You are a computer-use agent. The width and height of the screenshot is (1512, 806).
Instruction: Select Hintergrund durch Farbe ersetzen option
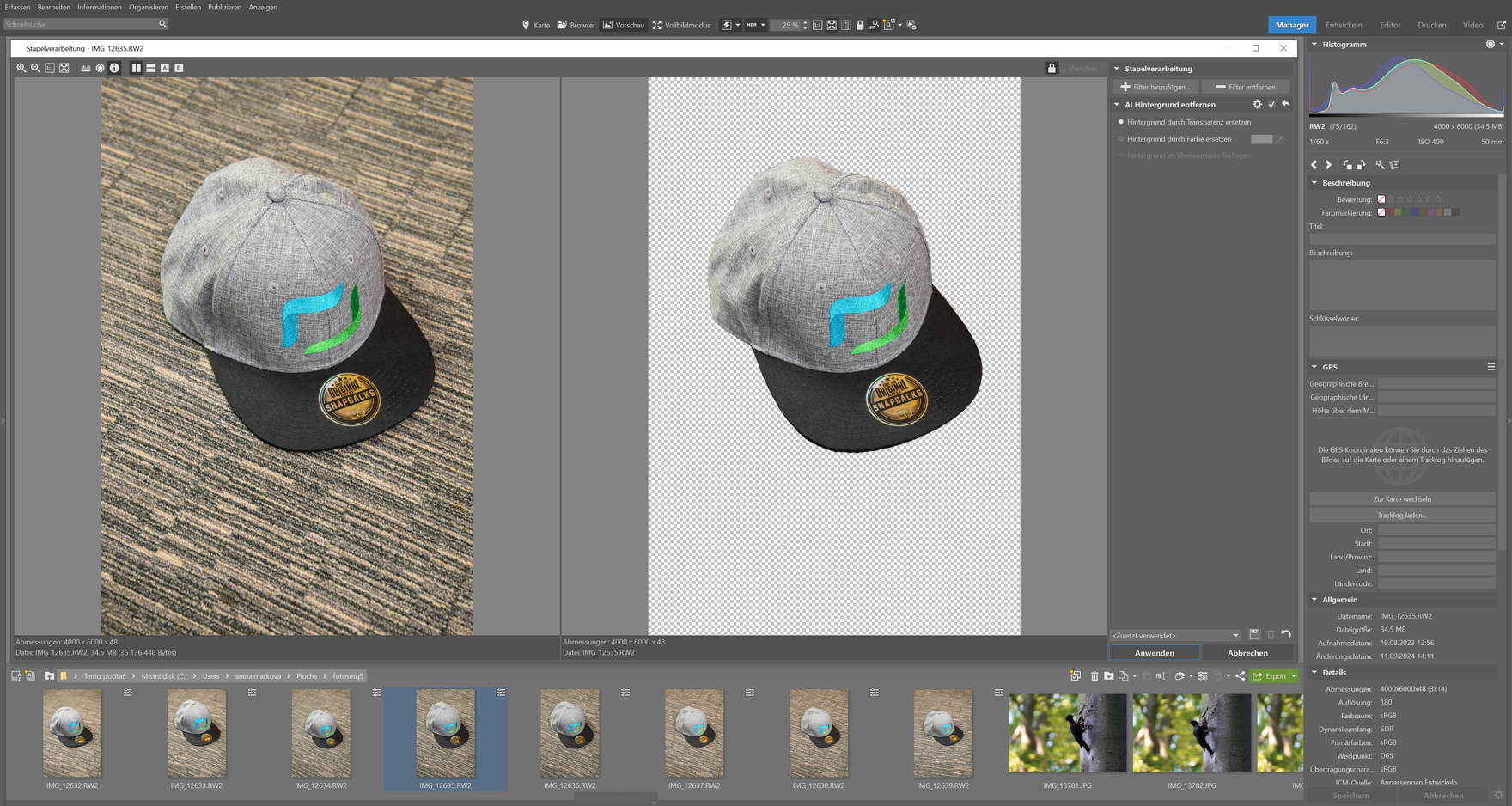1121,139
